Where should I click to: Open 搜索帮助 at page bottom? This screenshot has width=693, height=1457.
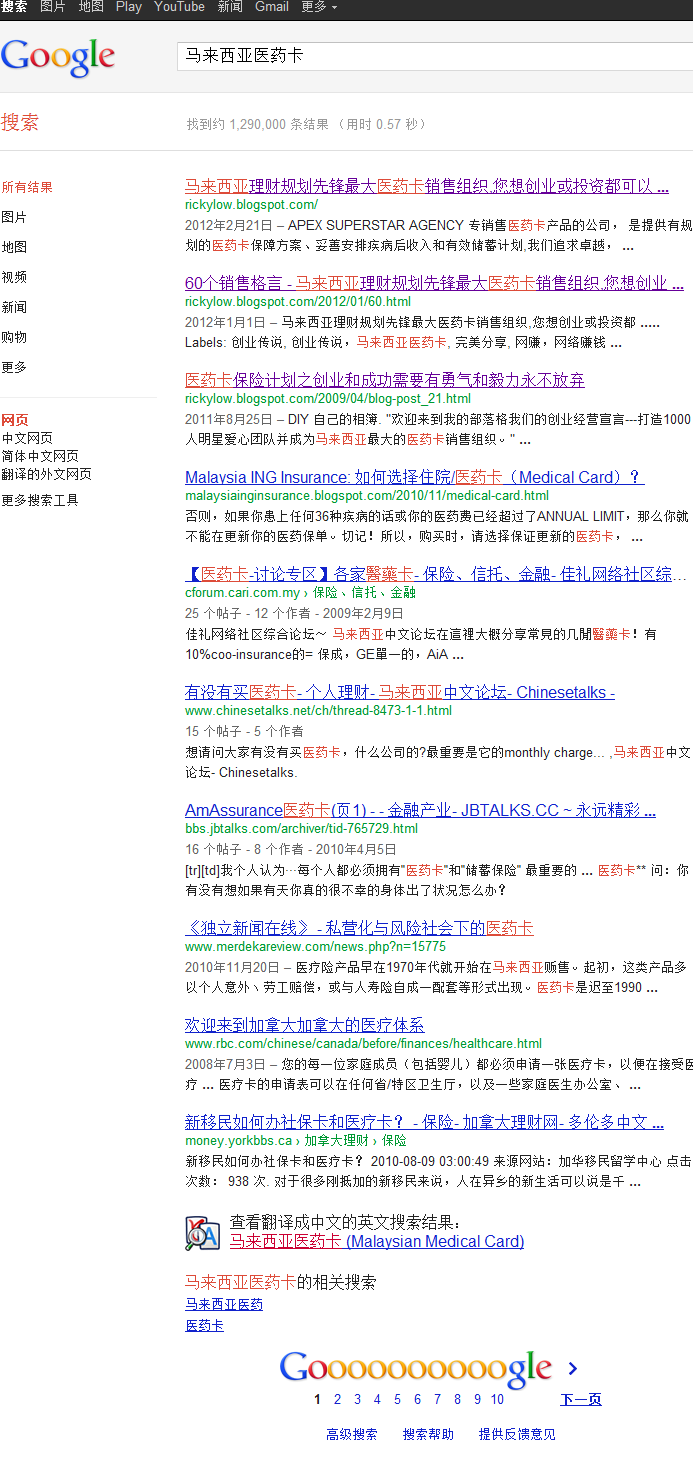point(428,1434)
